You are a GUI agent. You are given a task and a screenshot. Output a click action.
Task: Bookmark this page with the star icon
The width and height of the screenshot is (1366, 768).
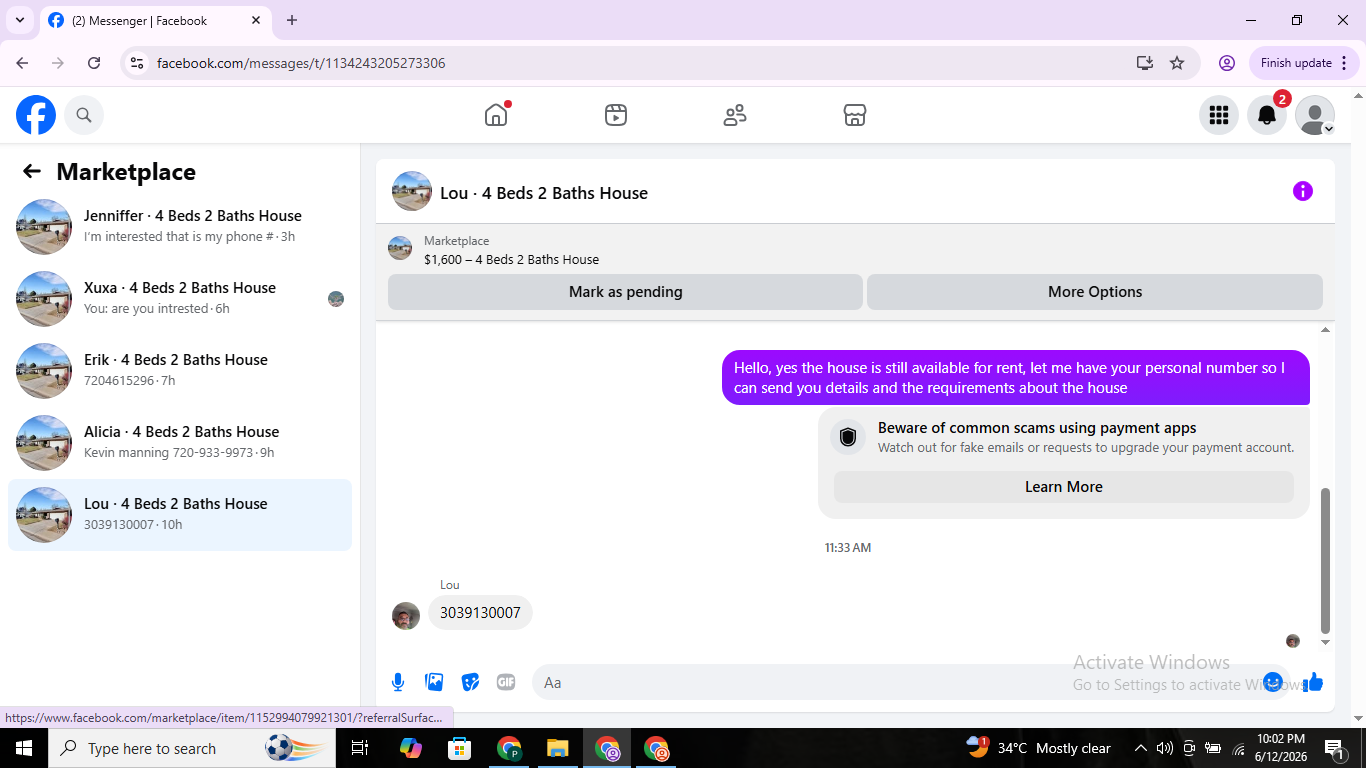coord(1177,63)
